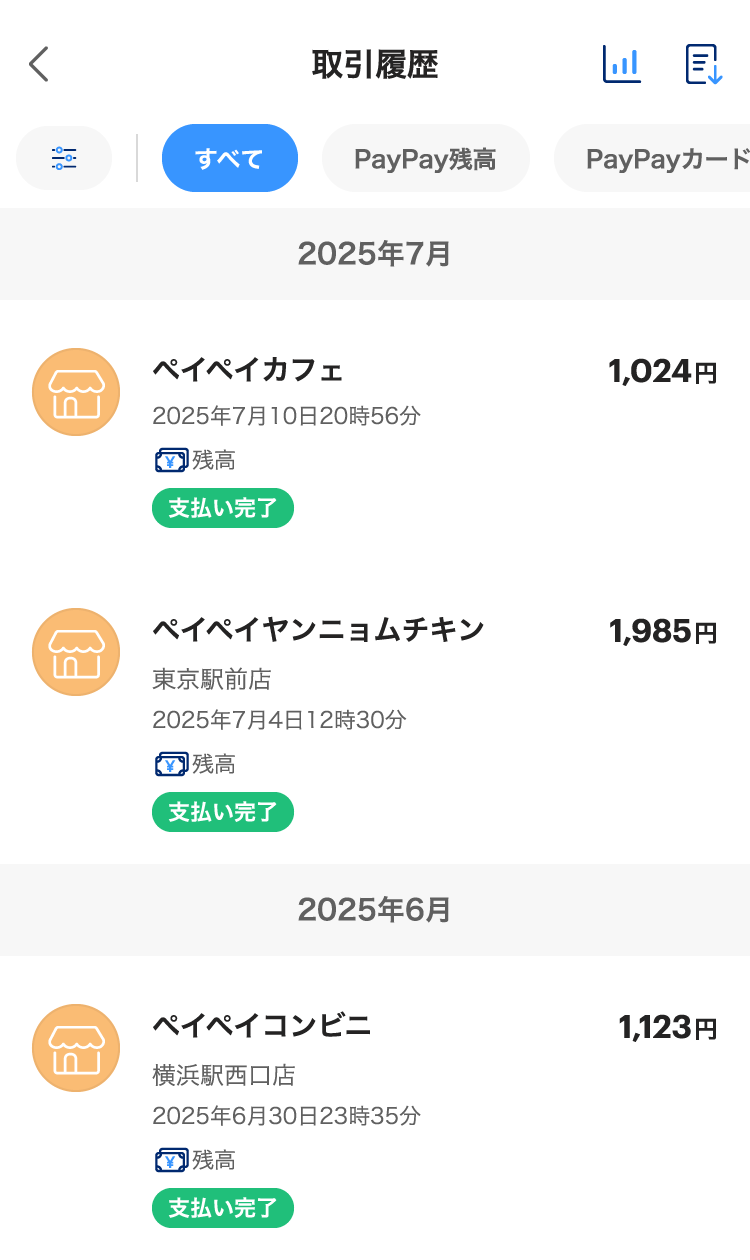Tap the 2025年6月 section header

pyautogui.click(x=375, y=910)
